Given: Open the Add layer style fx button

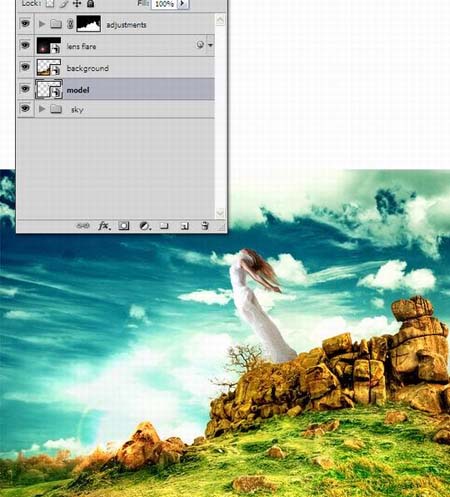Looking at the screenshot, I should point(104,226).
